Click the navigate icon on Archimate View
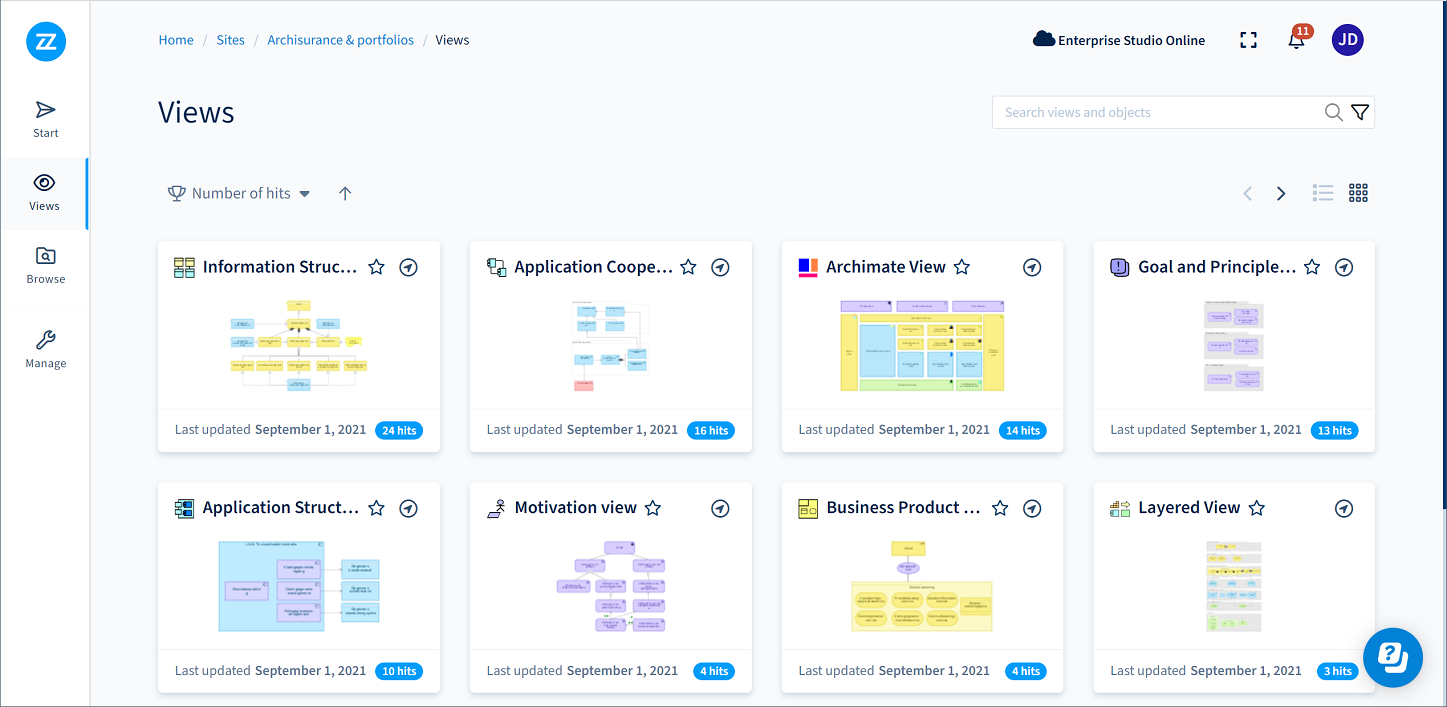This screenshot has height=707, width=1447. (1032, 267)
